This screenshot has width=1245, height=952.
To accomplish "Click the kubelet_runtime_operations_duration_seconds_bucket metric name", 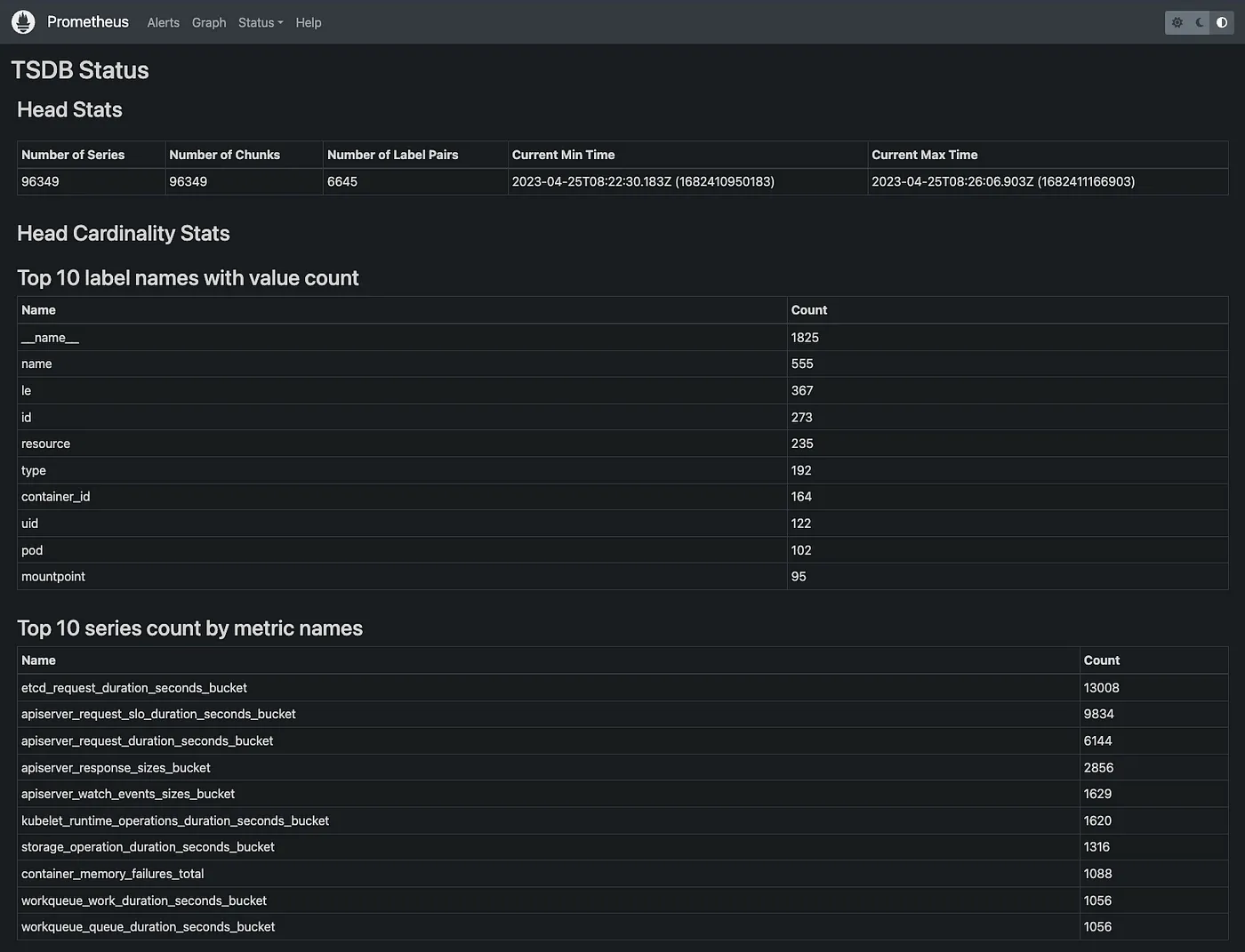I will tap(175, 820).
